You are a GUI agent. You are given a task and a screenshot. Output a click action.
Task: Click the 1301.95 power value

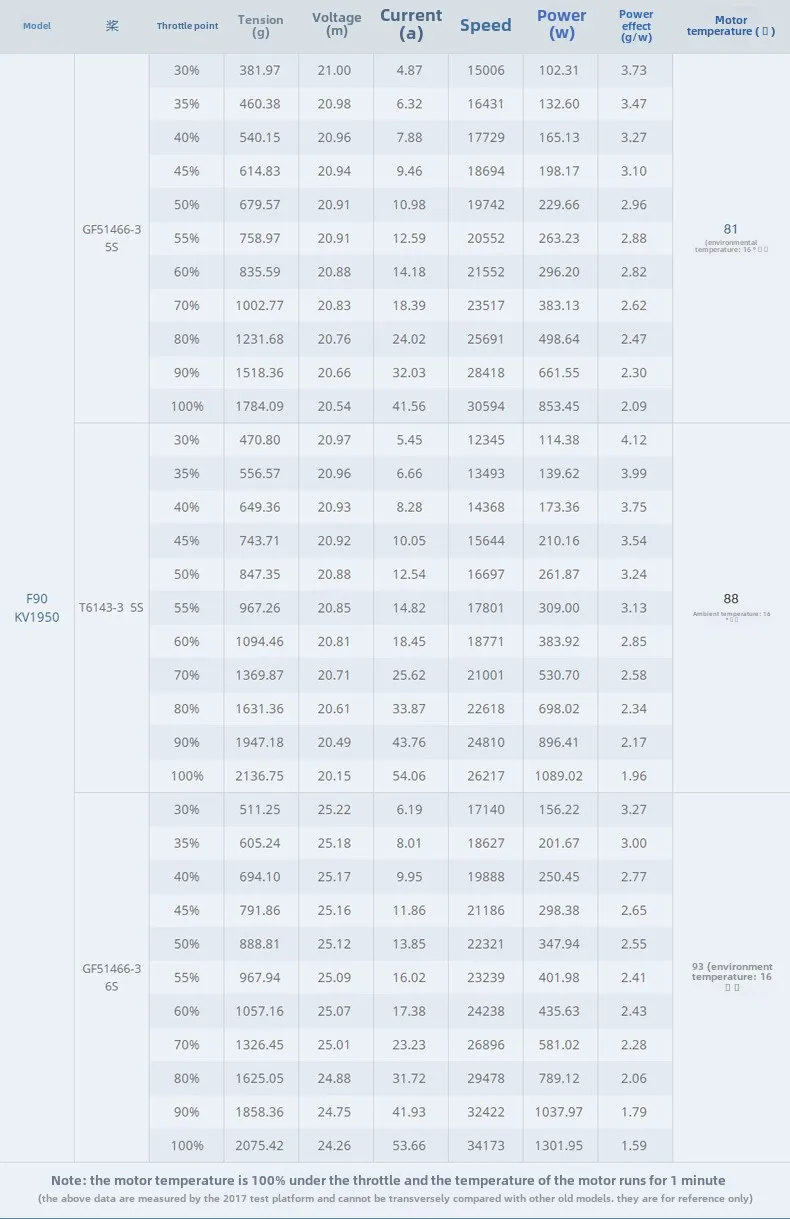[561, 1145]
